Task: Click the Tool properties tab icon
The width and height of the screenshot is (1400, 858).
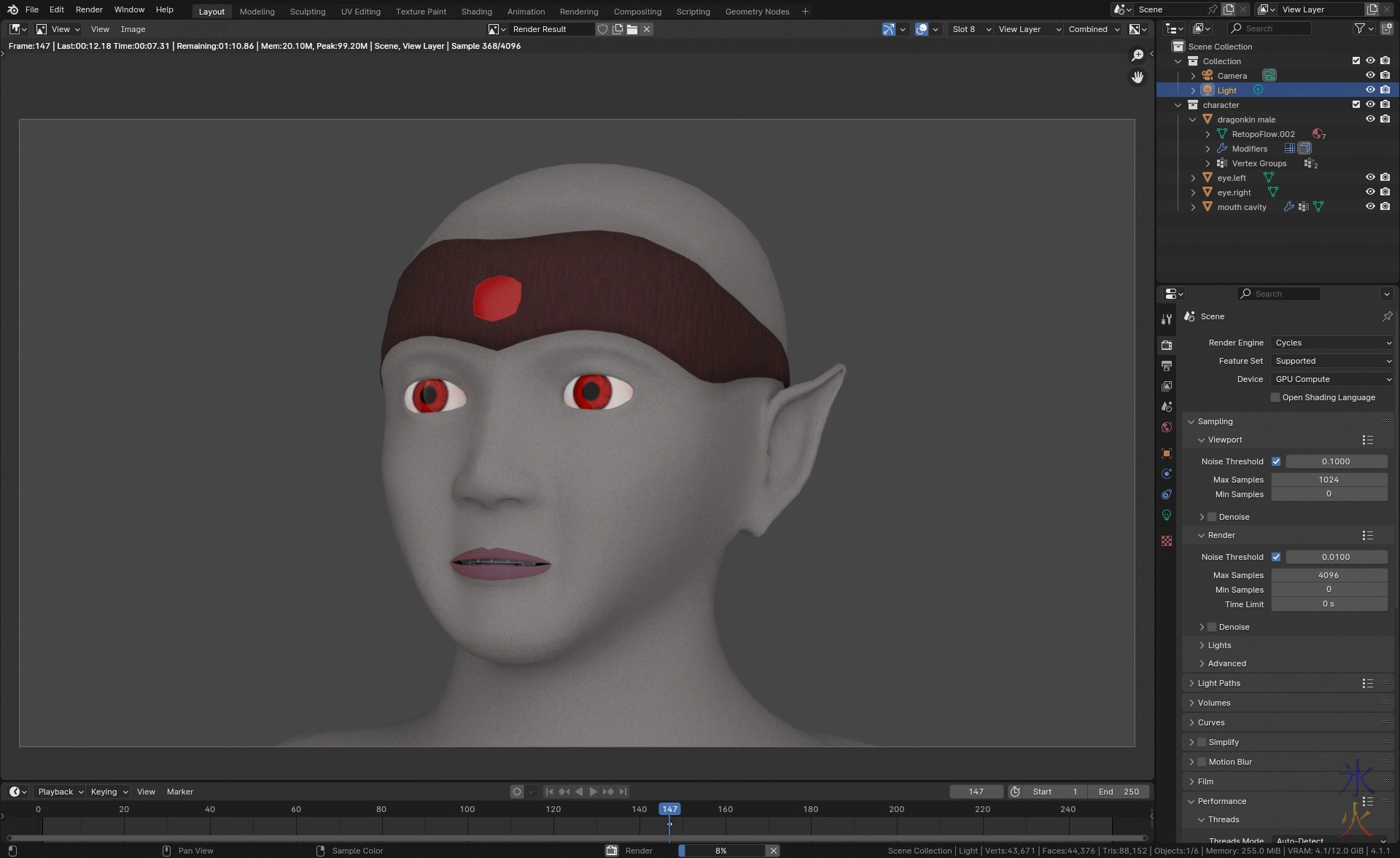Action: [1167, 319]
